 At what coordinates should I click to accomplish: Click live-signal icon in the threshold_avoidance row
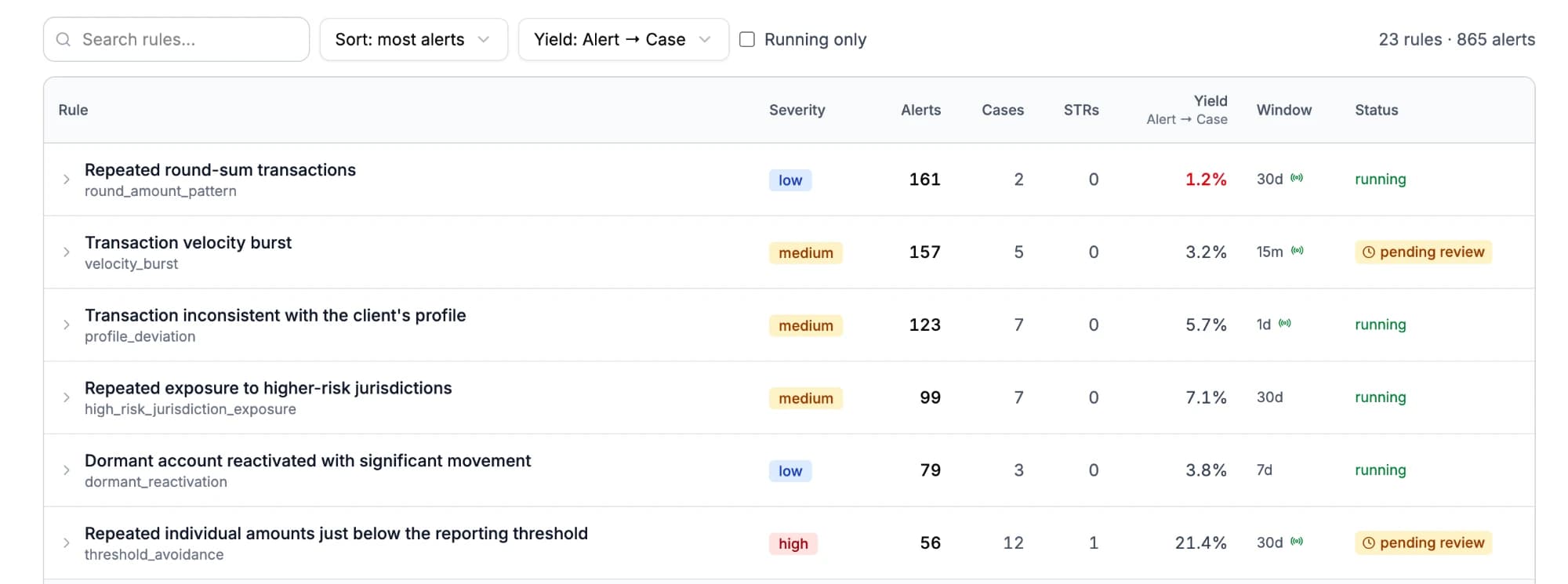pyautogui.click(x=1297, y=541)
